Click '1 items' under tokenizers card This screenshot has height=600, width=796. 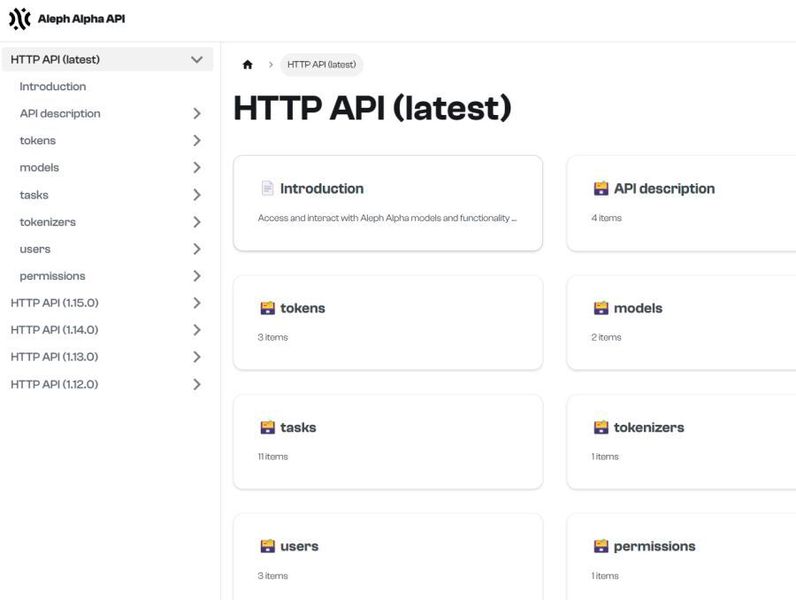605,456
